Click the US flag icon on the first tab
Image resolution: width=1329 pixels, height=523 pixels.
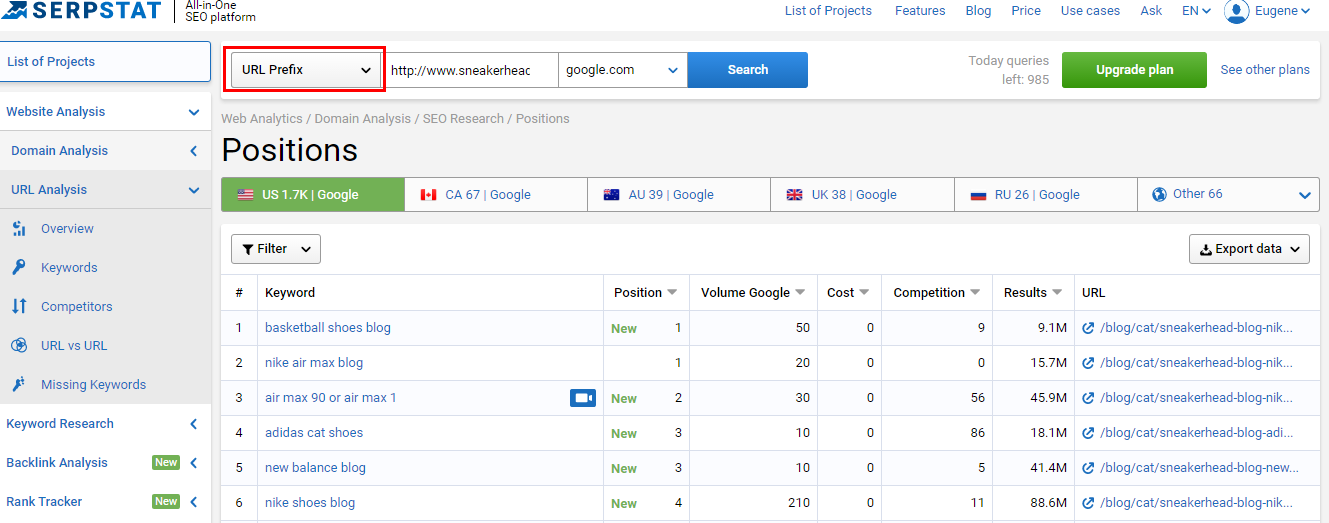(245, 195)
